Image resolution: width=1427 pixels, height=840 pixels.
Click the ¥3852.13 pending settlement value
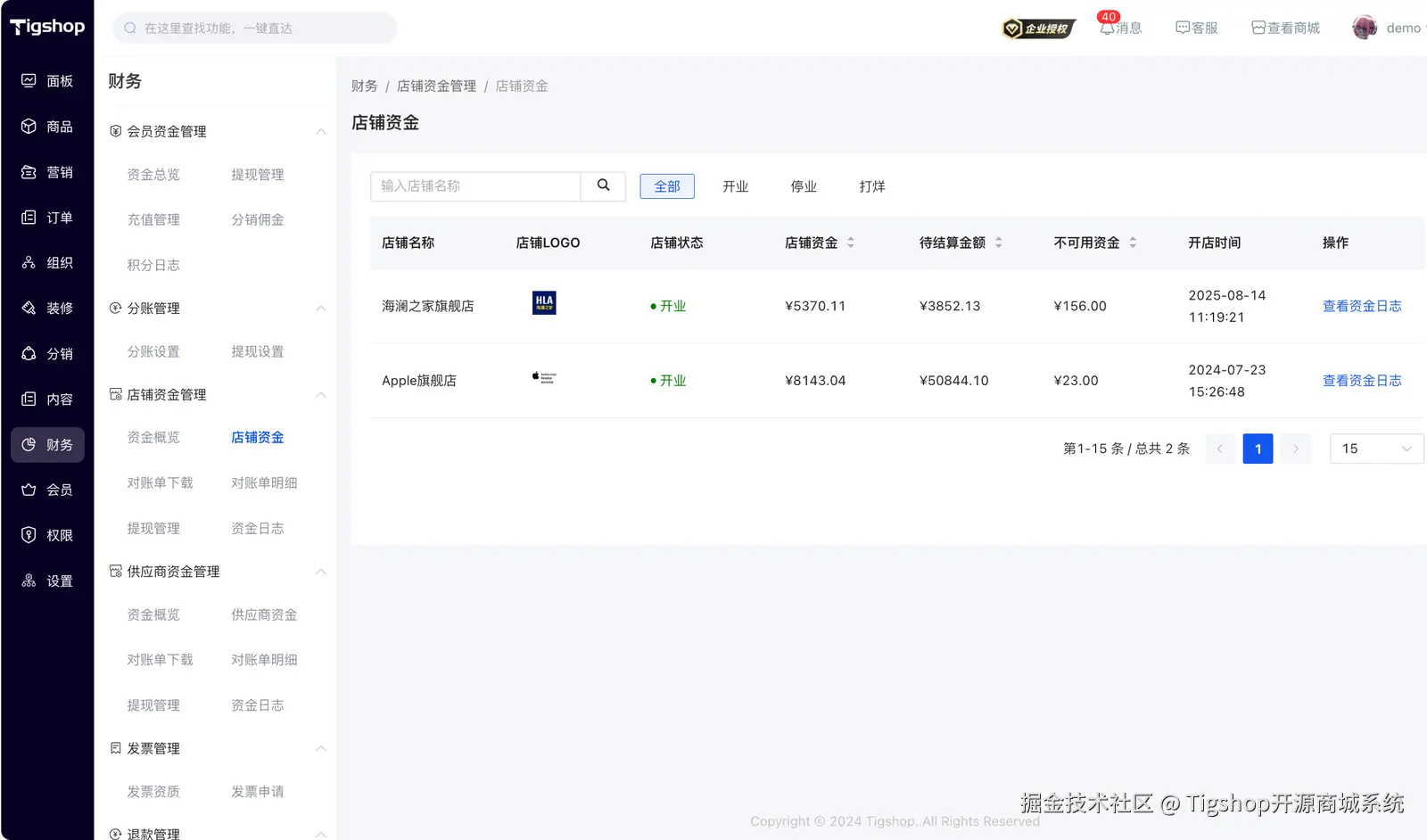point(950,306)
